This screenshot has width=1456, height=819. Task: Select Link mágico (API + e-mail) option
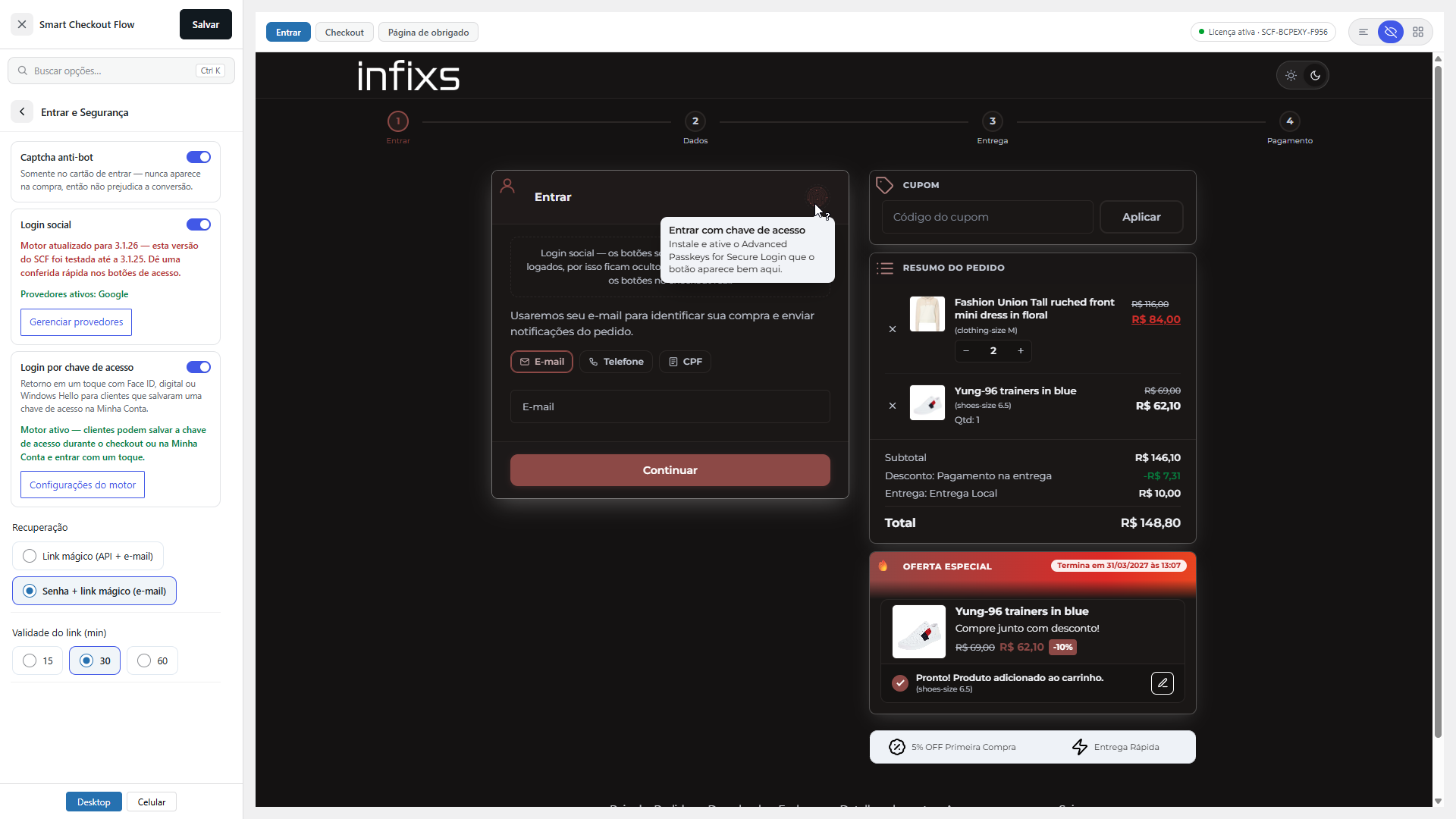[88, 556]
